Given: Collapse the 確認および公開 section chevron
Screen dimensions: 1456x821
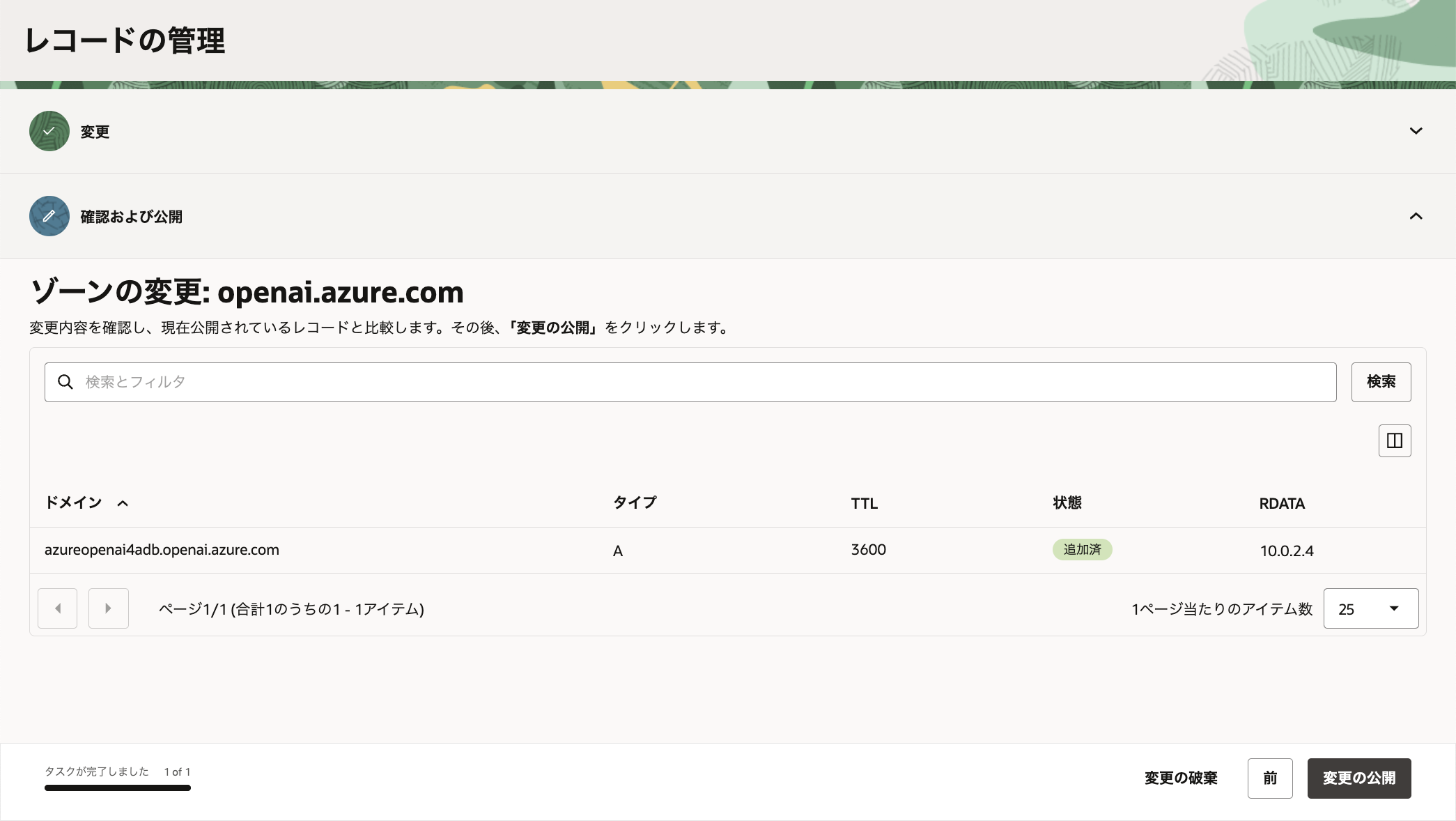Looking at the screenshot, I should pyautogui.click(x=1416, y=216).
